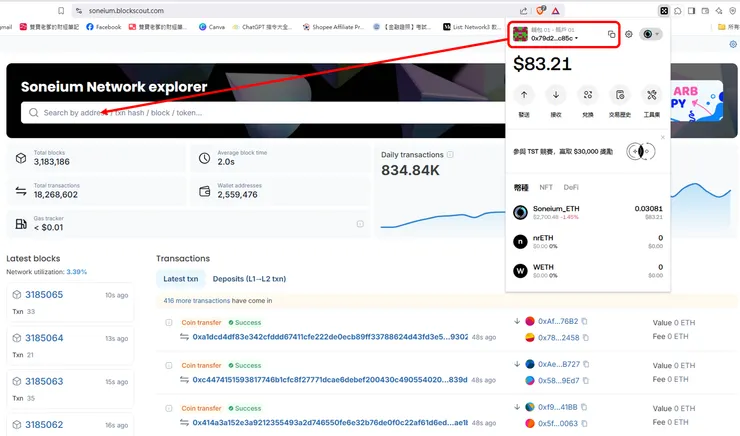Expand details of transaction 0x414a3a152e...
This screenshot has width=740, height=436.
click(168, 409)
